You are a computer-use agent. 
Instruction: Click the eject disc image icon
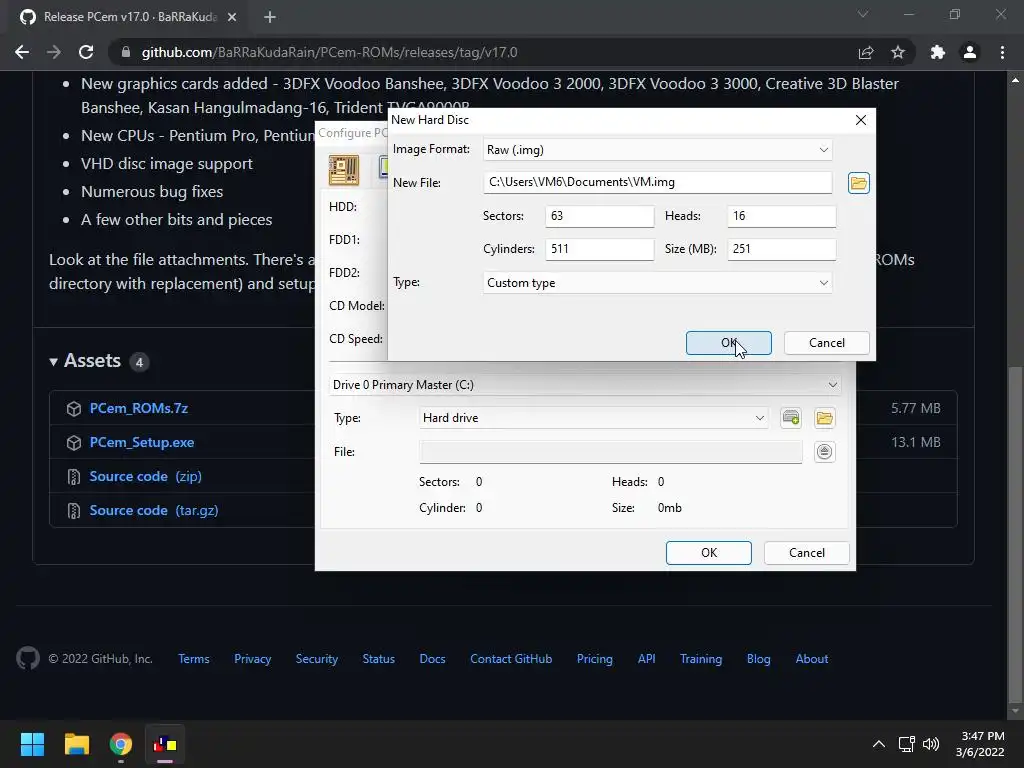click(x=824, y=452)
